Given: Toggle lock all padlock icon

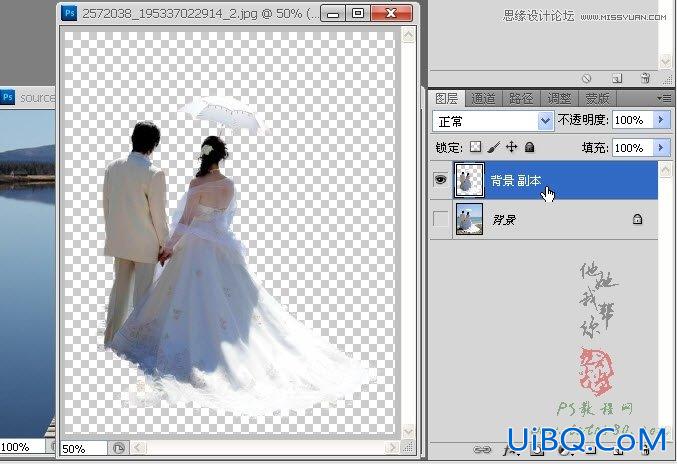Looking at the screenshot, I should (530, 147).
